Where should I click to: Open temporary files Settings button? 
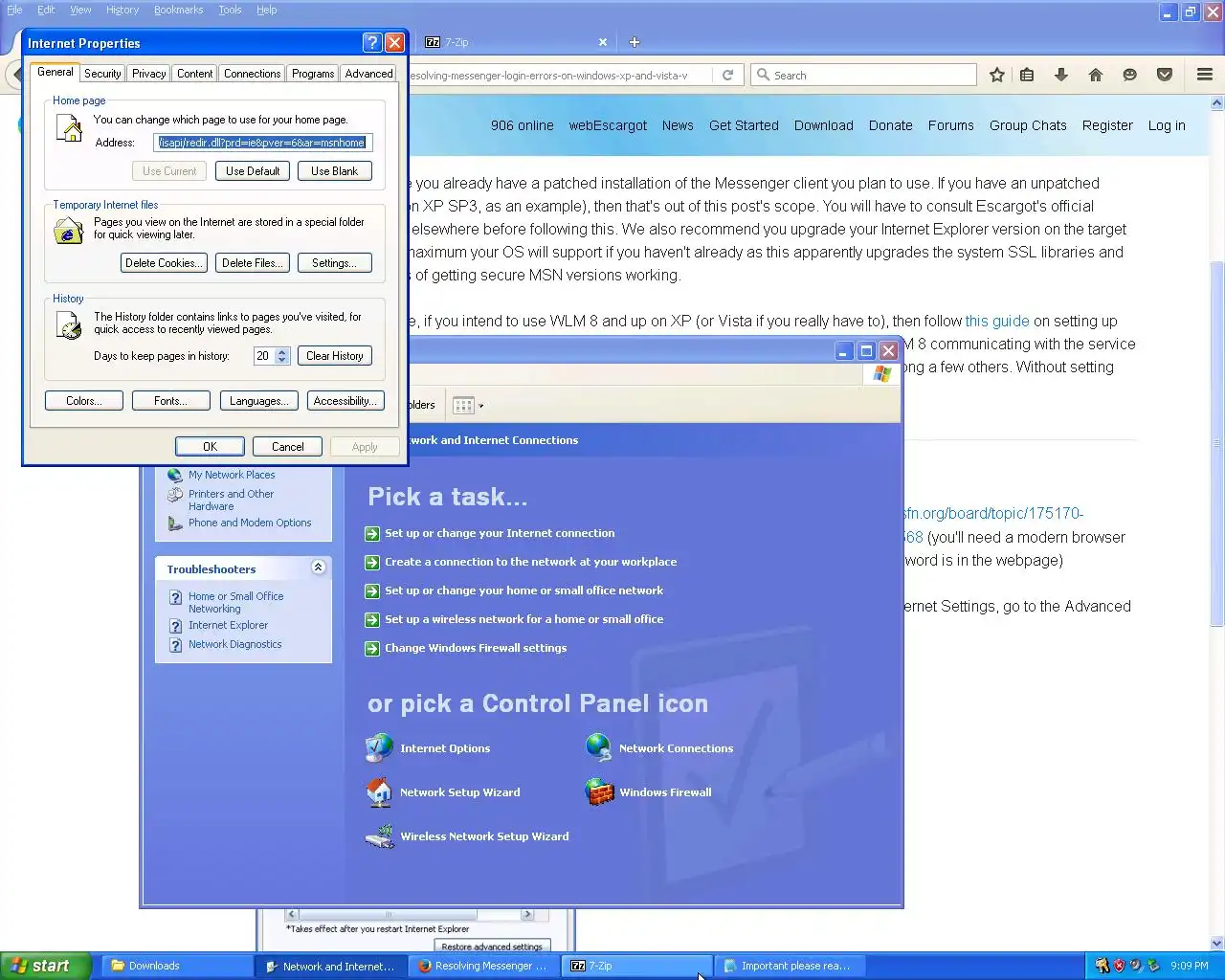point(334,263)
